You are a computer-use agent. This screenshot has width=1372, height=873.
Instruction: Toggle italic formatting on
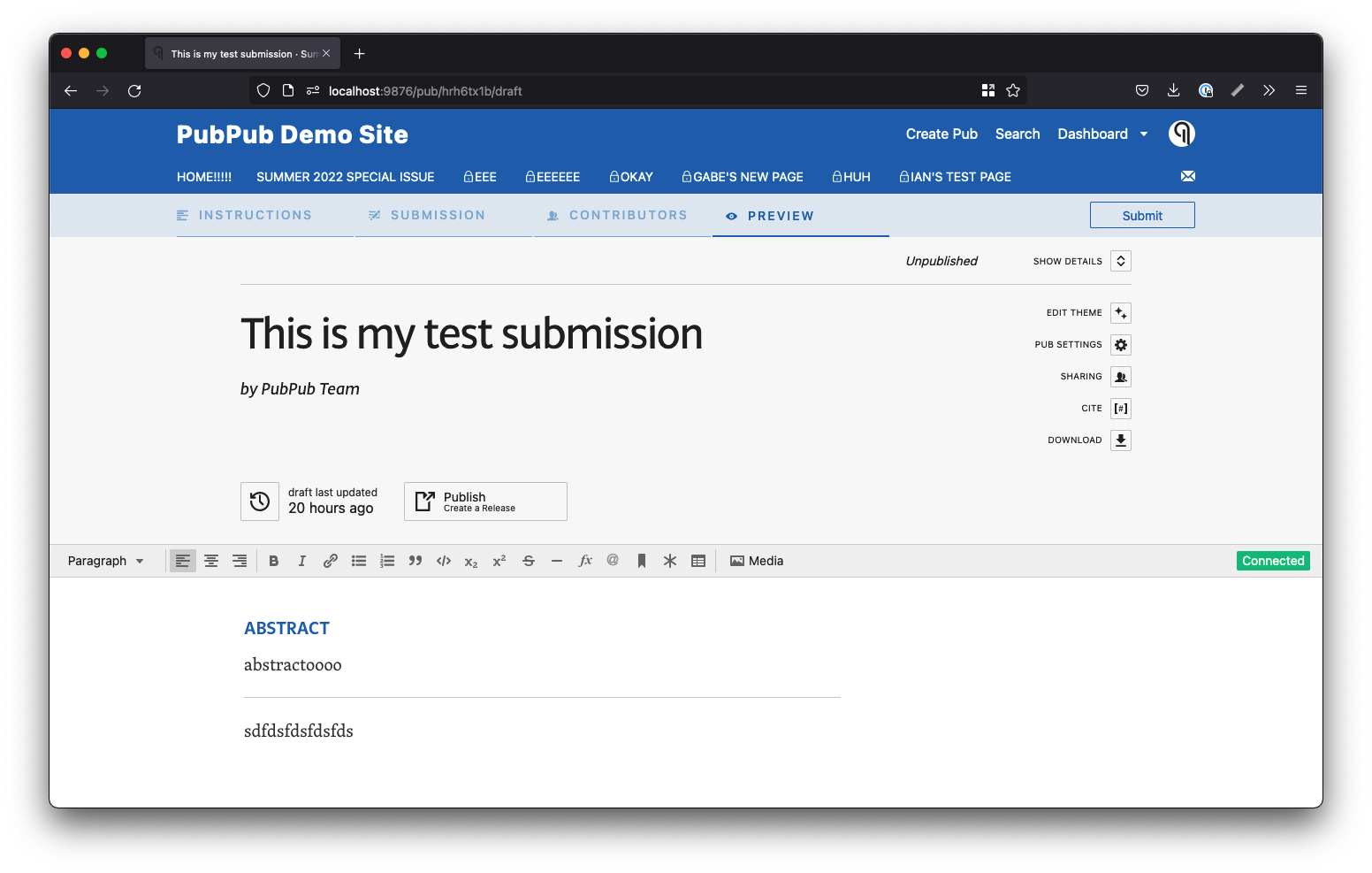301,560
